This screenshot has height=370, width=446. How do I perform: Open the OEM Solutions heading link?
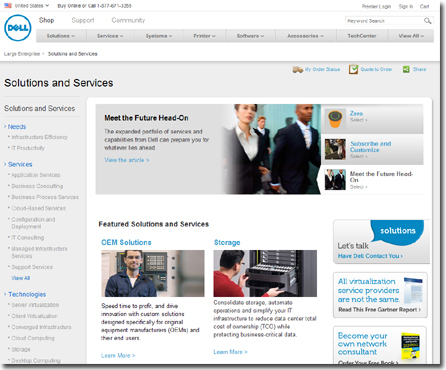coord(126,242)
